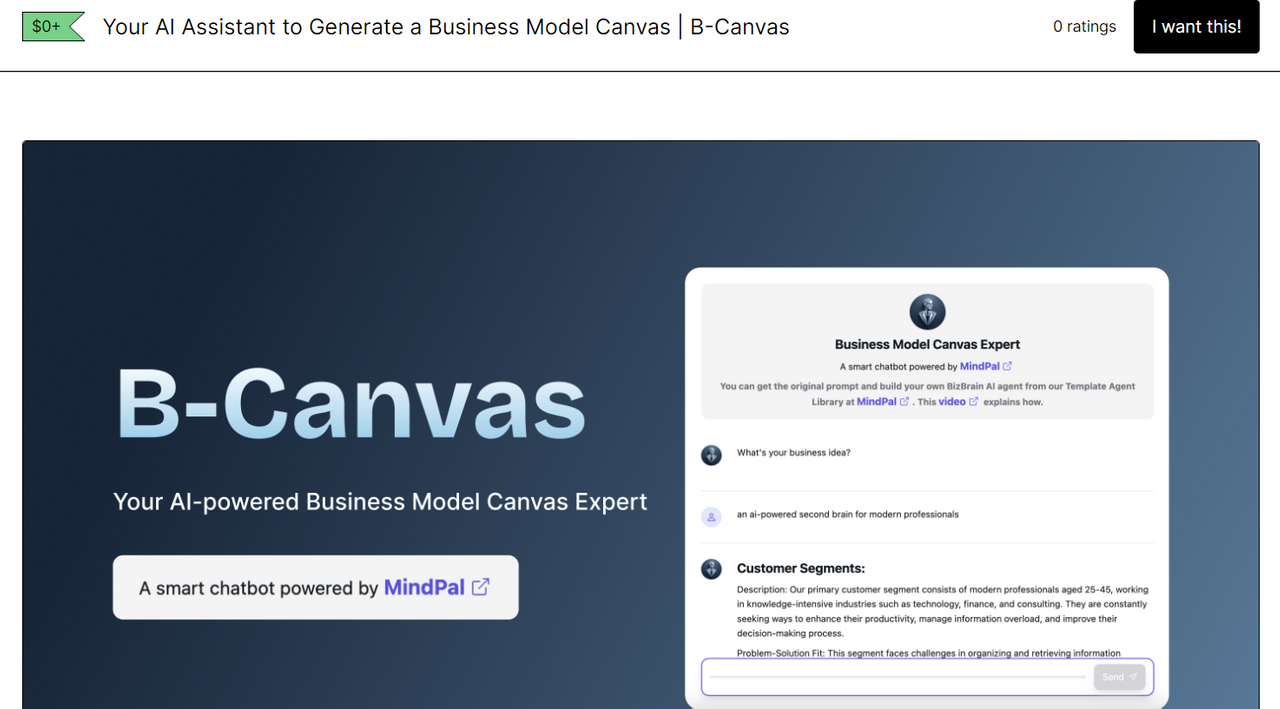Click the product cover image
Viewport: 1280px width, 709px height.
click(x=640, y=425)
